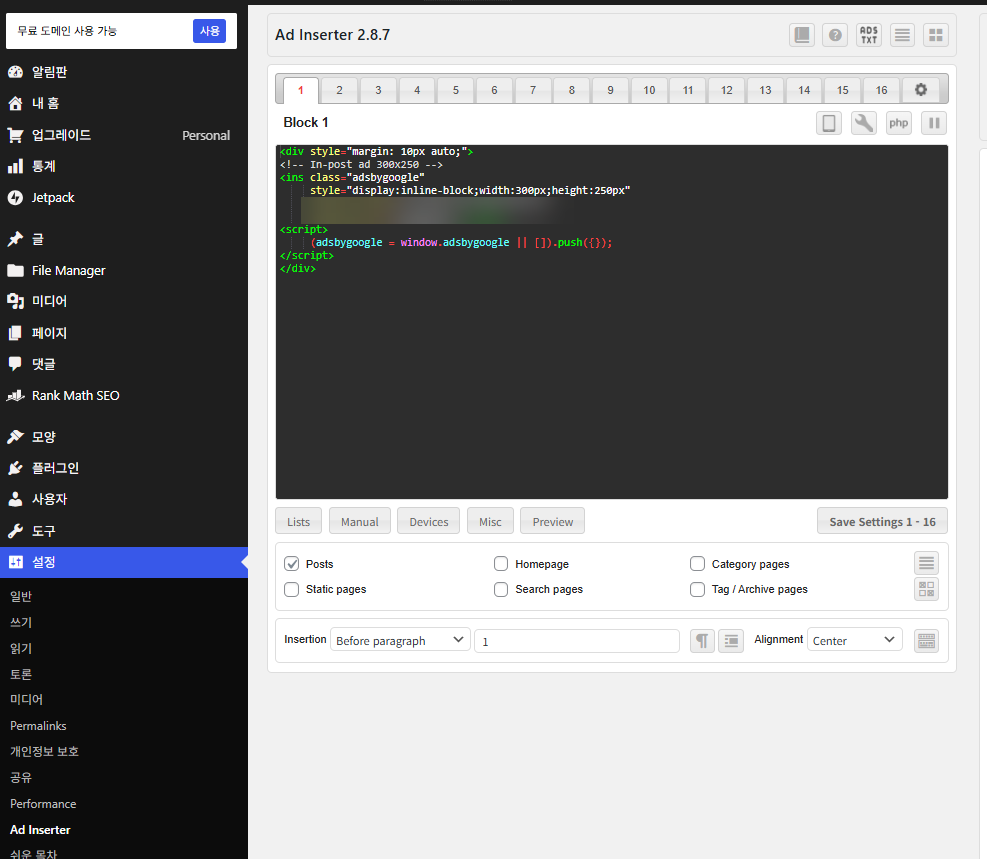Click the tablet device preview icon for Block 1
This screenshot has height=859, width=987.
pos(828,123)
